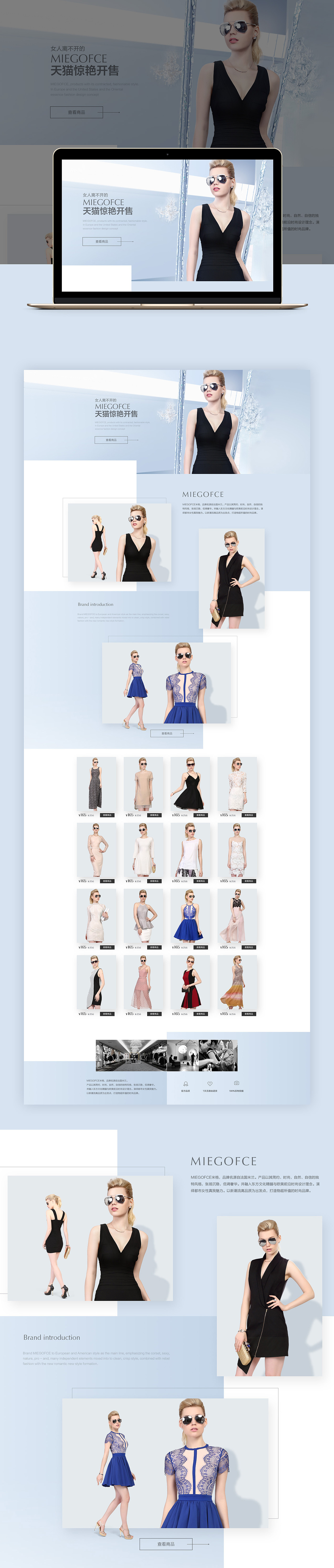This screenshot has width=334, height=1568.
Task: Click the large Brand introduction heading near the bottom
Action: tap(52, 1338)
